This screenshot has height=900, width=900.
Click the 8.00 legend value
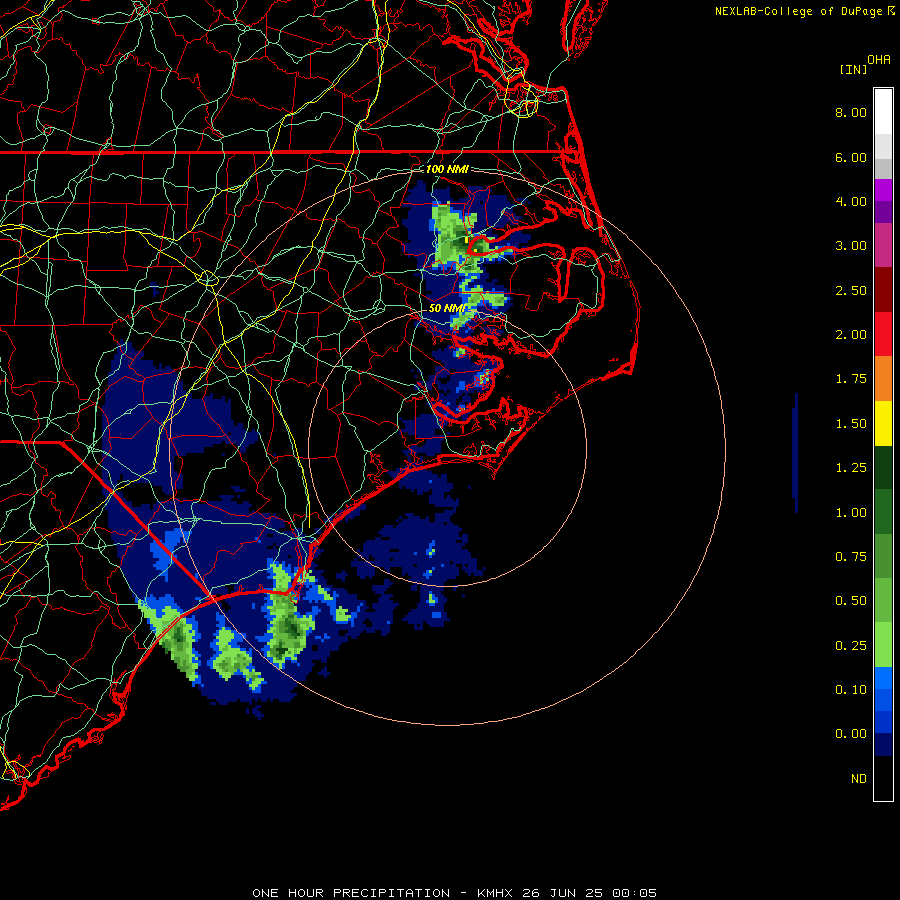pyautogui.click(x=851, y=112)
